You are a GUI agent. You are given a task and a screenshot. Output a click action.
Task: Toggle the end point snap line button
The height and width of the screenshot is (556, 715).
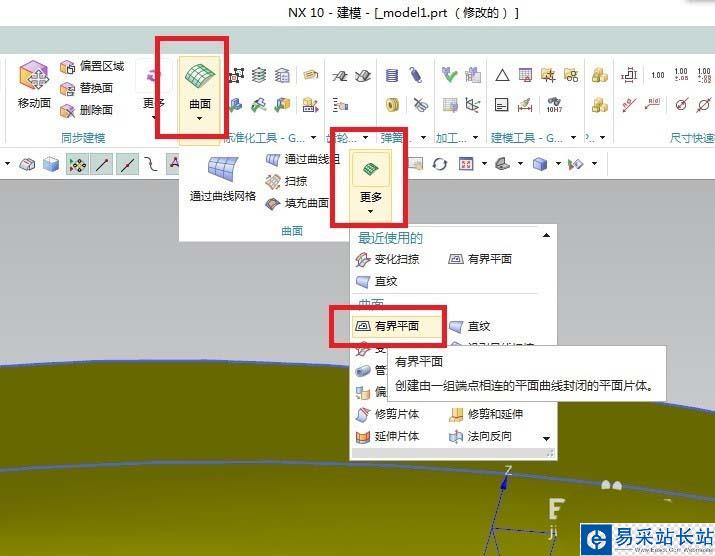point(102,164)
